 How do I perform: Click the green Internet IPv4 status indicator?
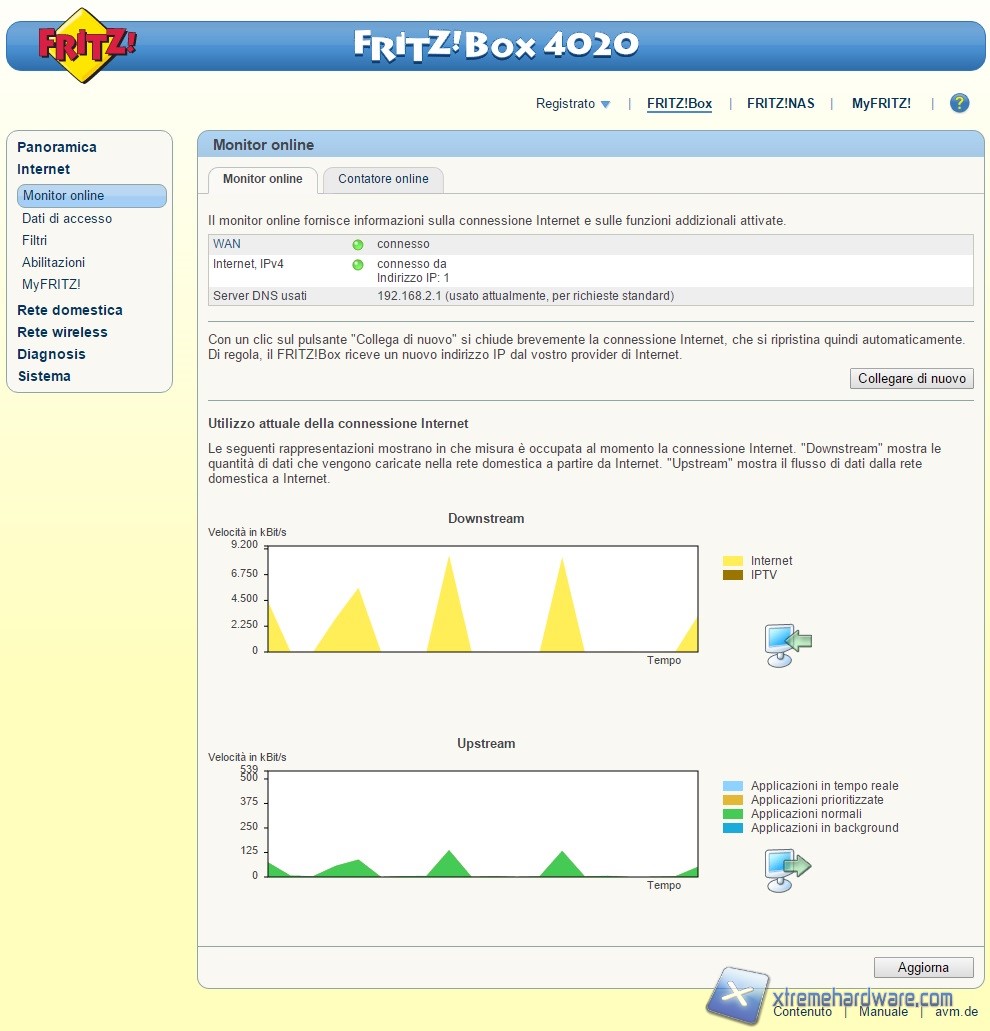(x=358, y=265)
